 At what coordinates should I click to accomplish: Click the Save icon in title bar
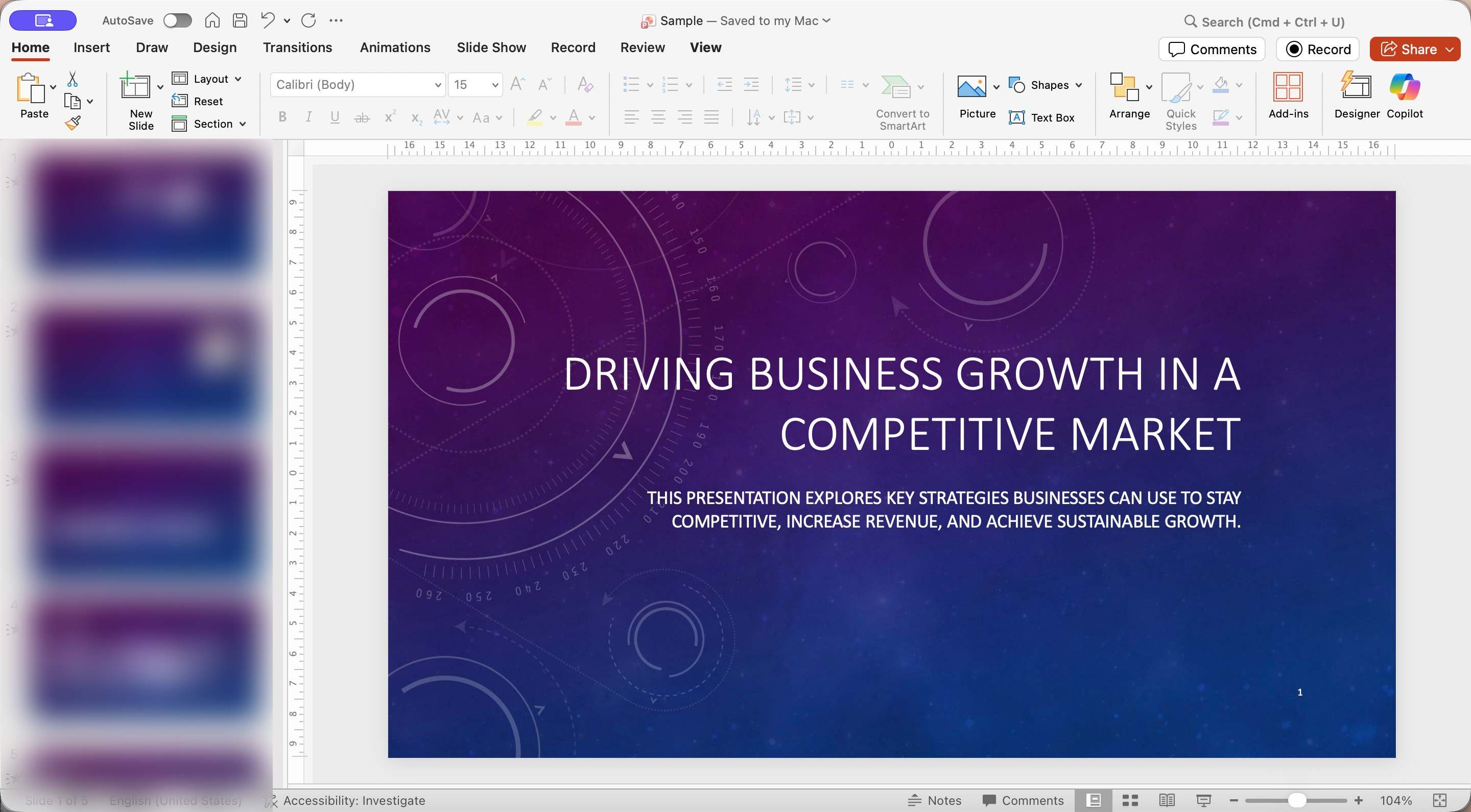pyautogui.click(x=240, y=20)
